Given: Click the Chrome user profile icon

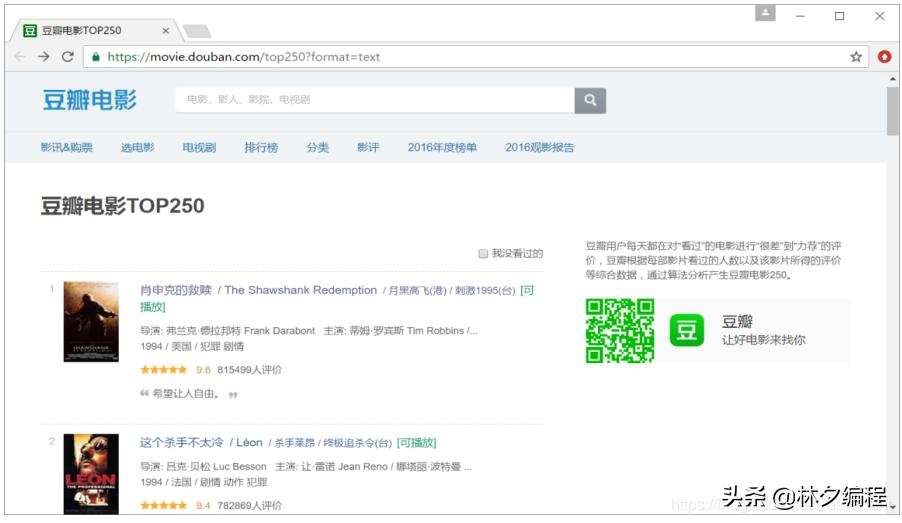Looking at the screenshot, I should point(765,13).
